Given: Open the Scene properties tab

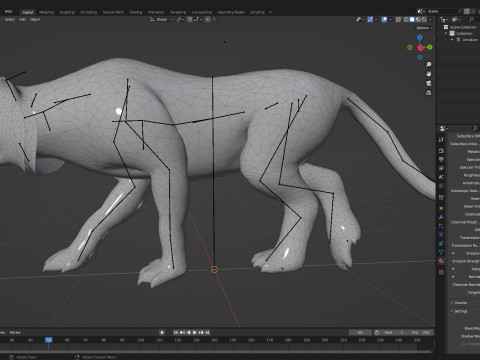Looking at the screenshot, I should [x=441, y=177].
